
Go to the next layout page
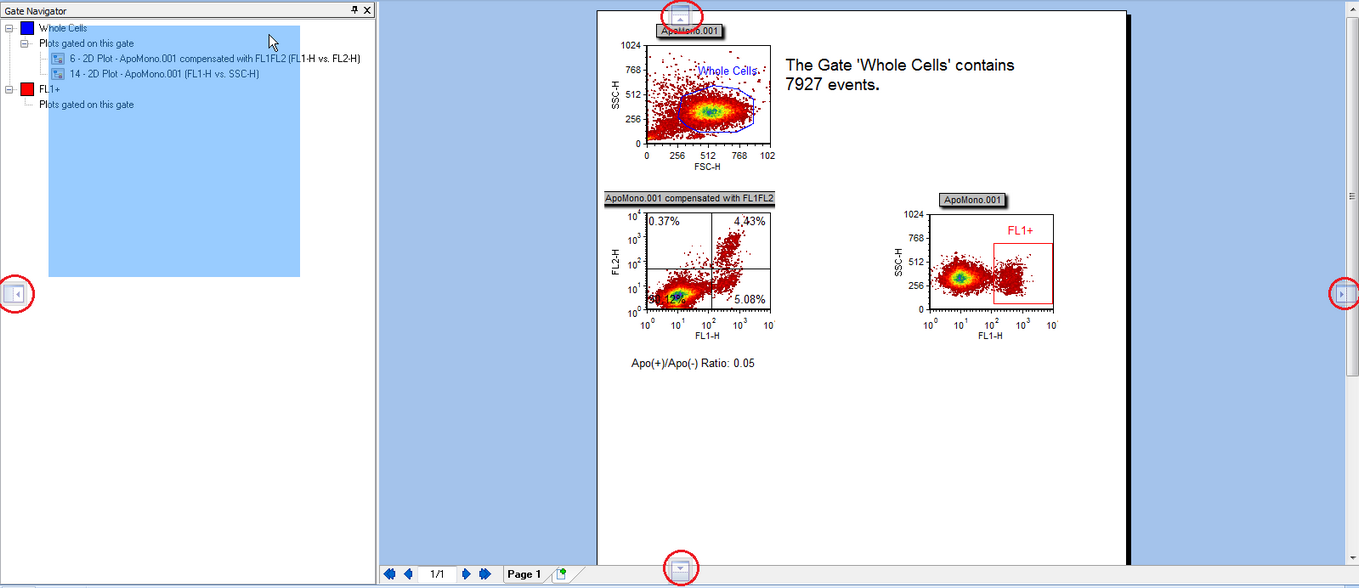click(x=466, y=574)
